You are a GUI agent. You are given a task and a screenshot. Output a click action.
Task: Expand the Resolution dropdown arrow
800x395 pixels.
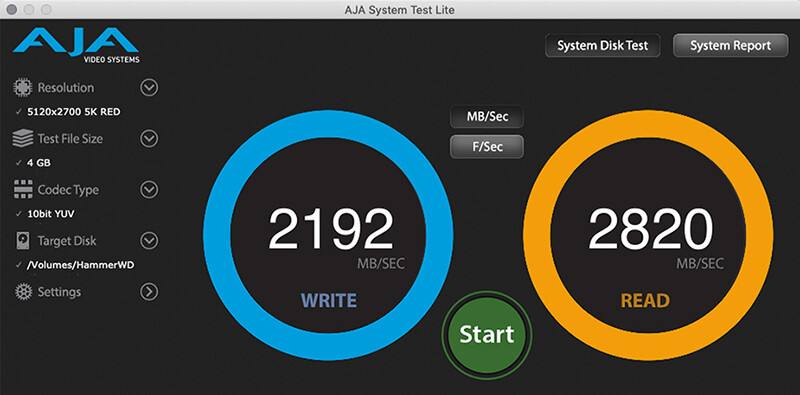coord(149,88)
